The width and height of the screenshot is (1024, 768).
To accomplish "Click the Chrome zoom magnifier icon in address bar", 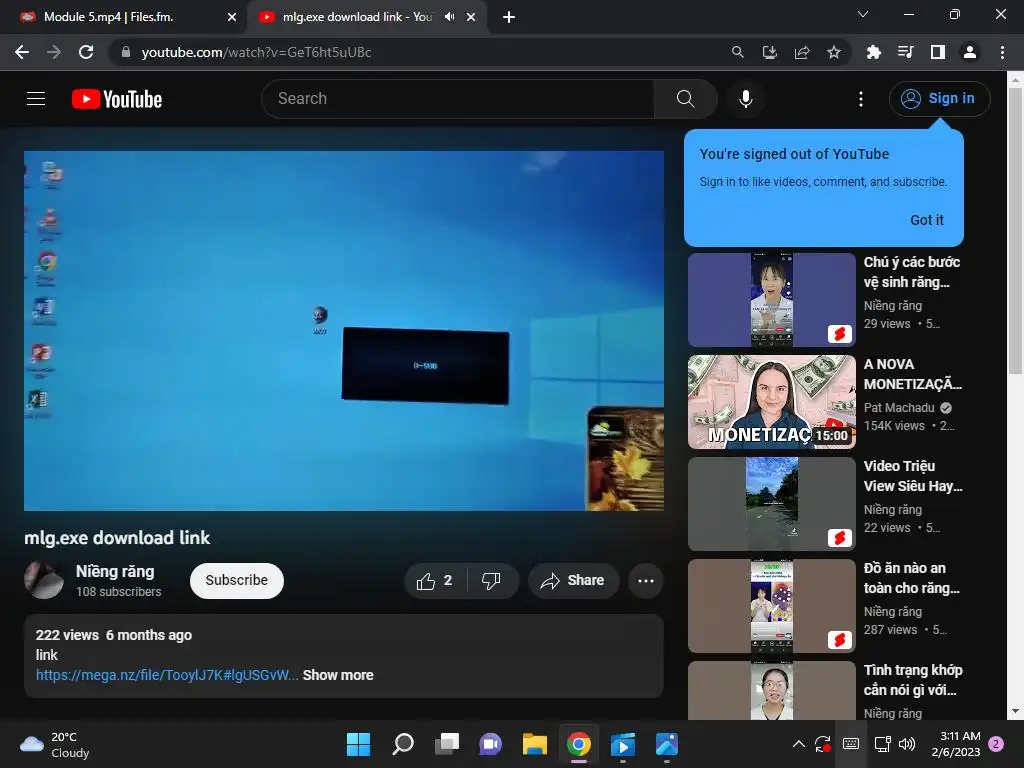I will click(737, 52).
